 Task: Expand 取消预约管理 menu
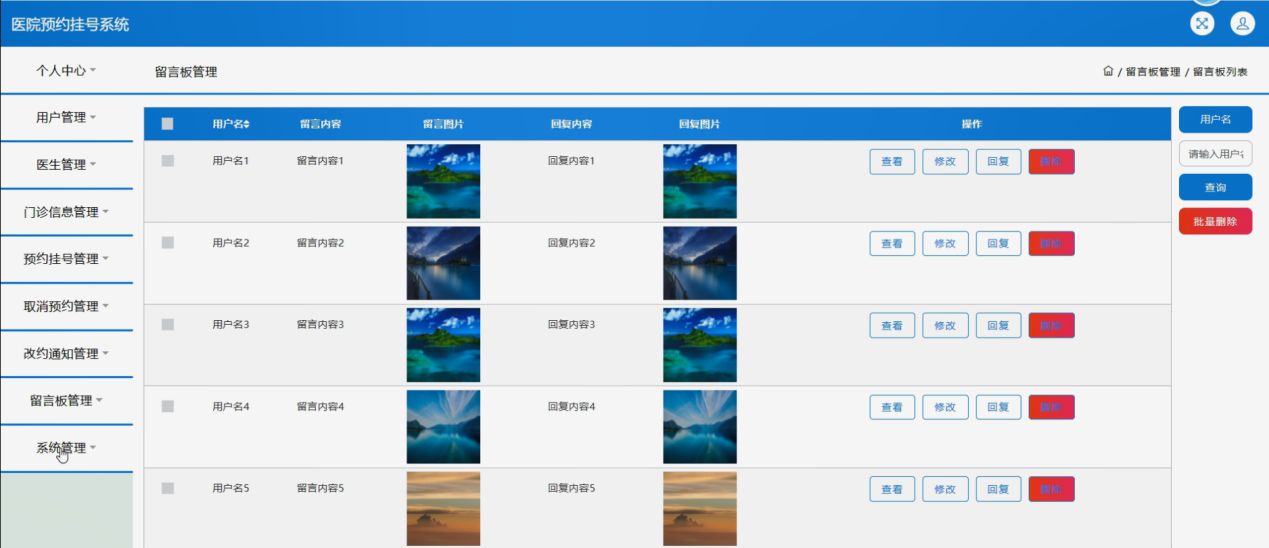click(66, 306)
